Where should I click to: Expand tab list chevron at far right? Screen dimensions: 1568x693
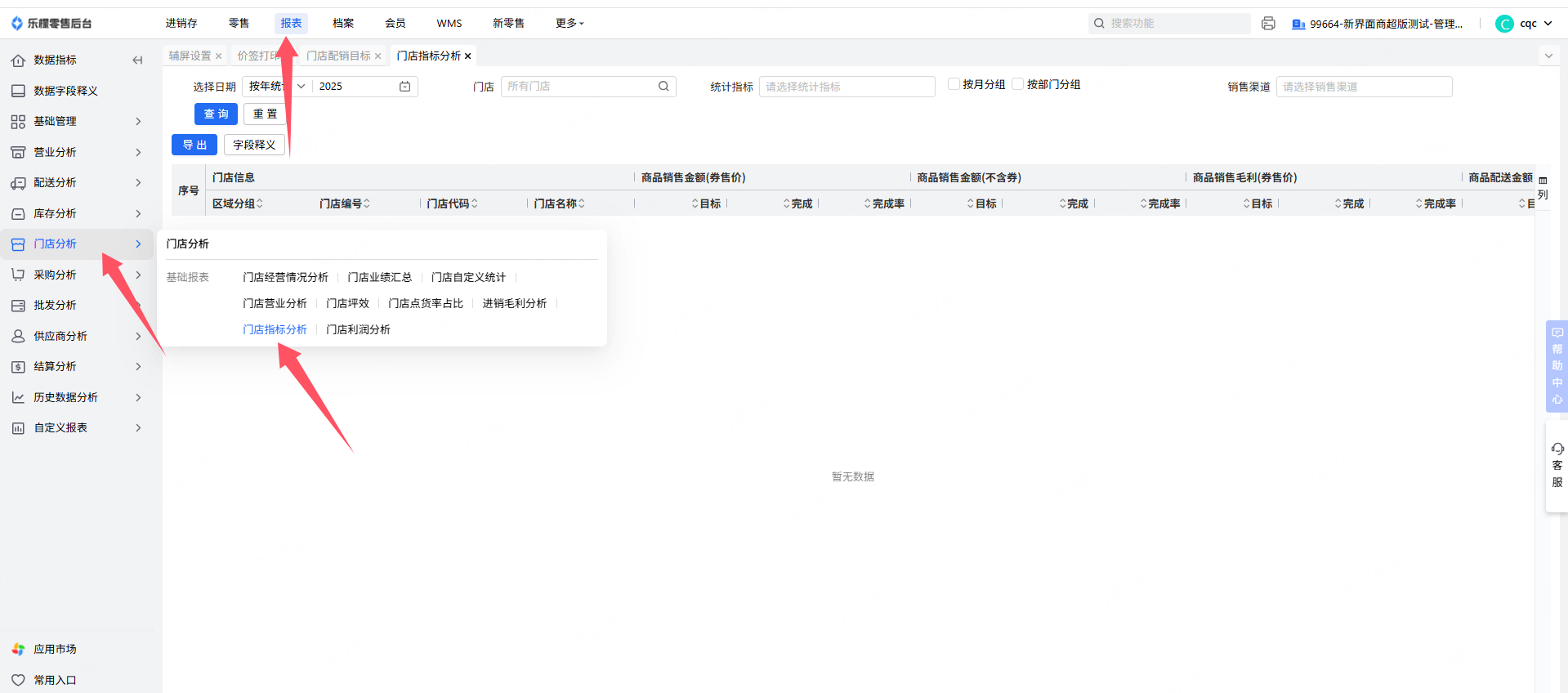[1548, 56]
